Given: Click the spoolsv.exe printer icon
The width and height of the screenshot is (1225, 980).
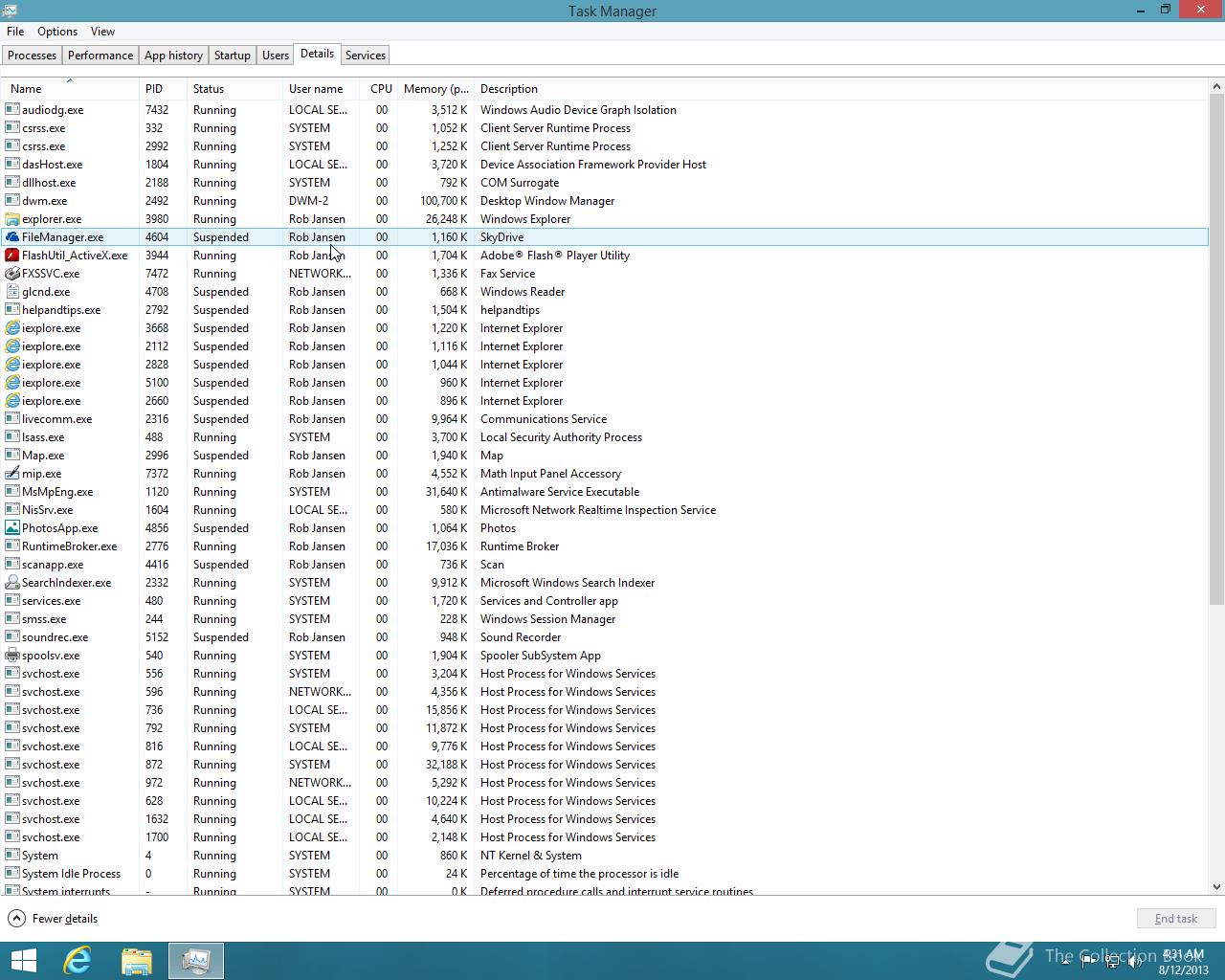Looking at the screenshot, I should (x=12, y=655).
